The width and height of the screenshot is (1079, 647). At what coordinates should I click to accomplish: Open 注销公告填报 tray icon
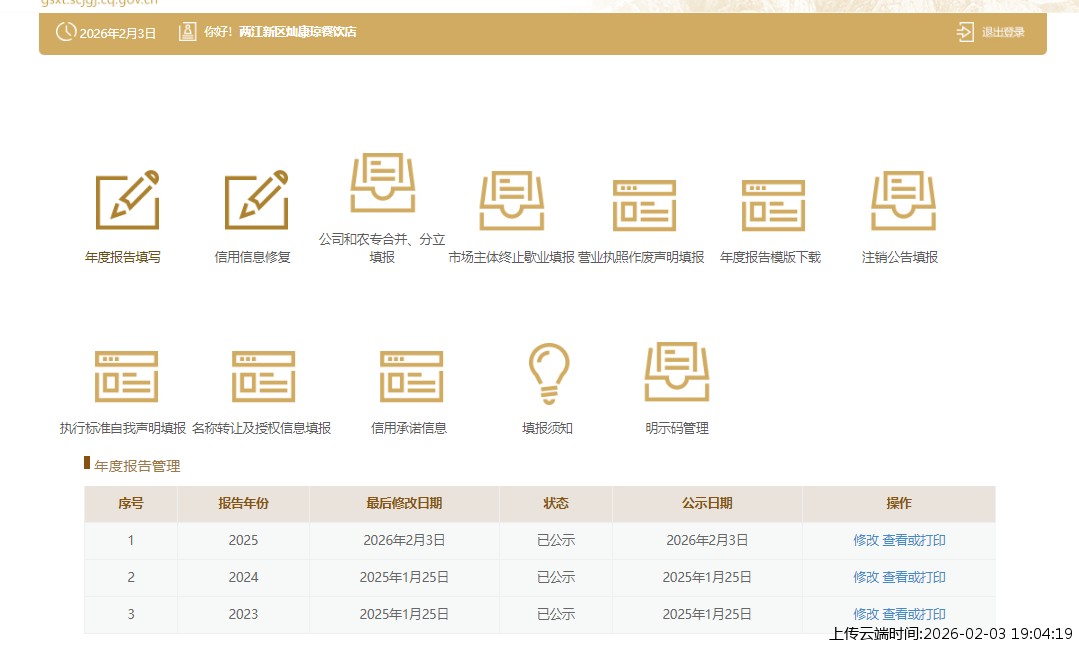click(902, 200)
